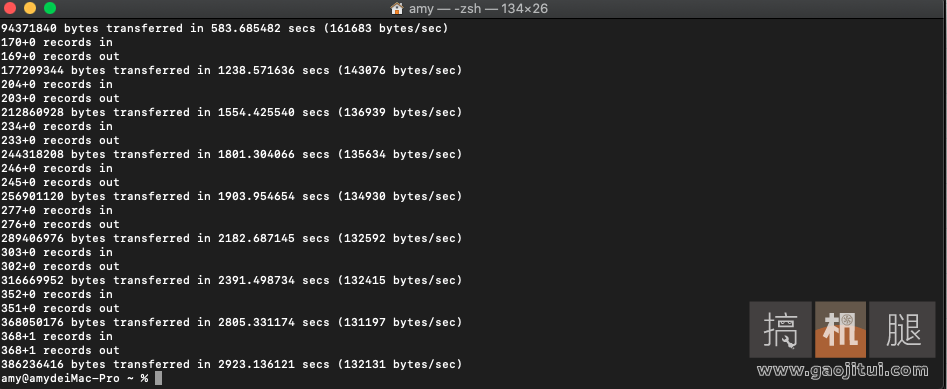Viewport: 947px width, 389px height.
Task: Click the line '303+0 records in'
Action: [57, 252]
